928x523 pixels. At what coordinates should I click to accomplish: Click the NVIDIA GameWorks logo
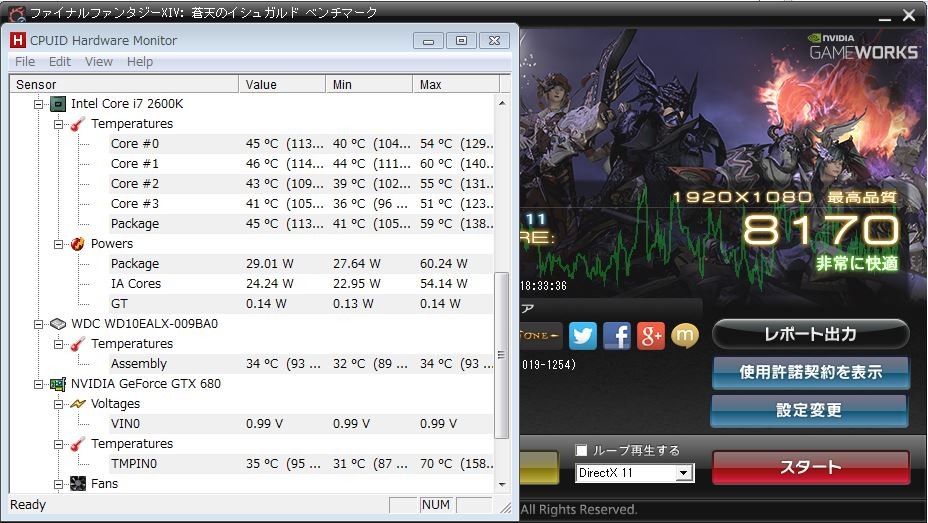(x=863, y=47)
